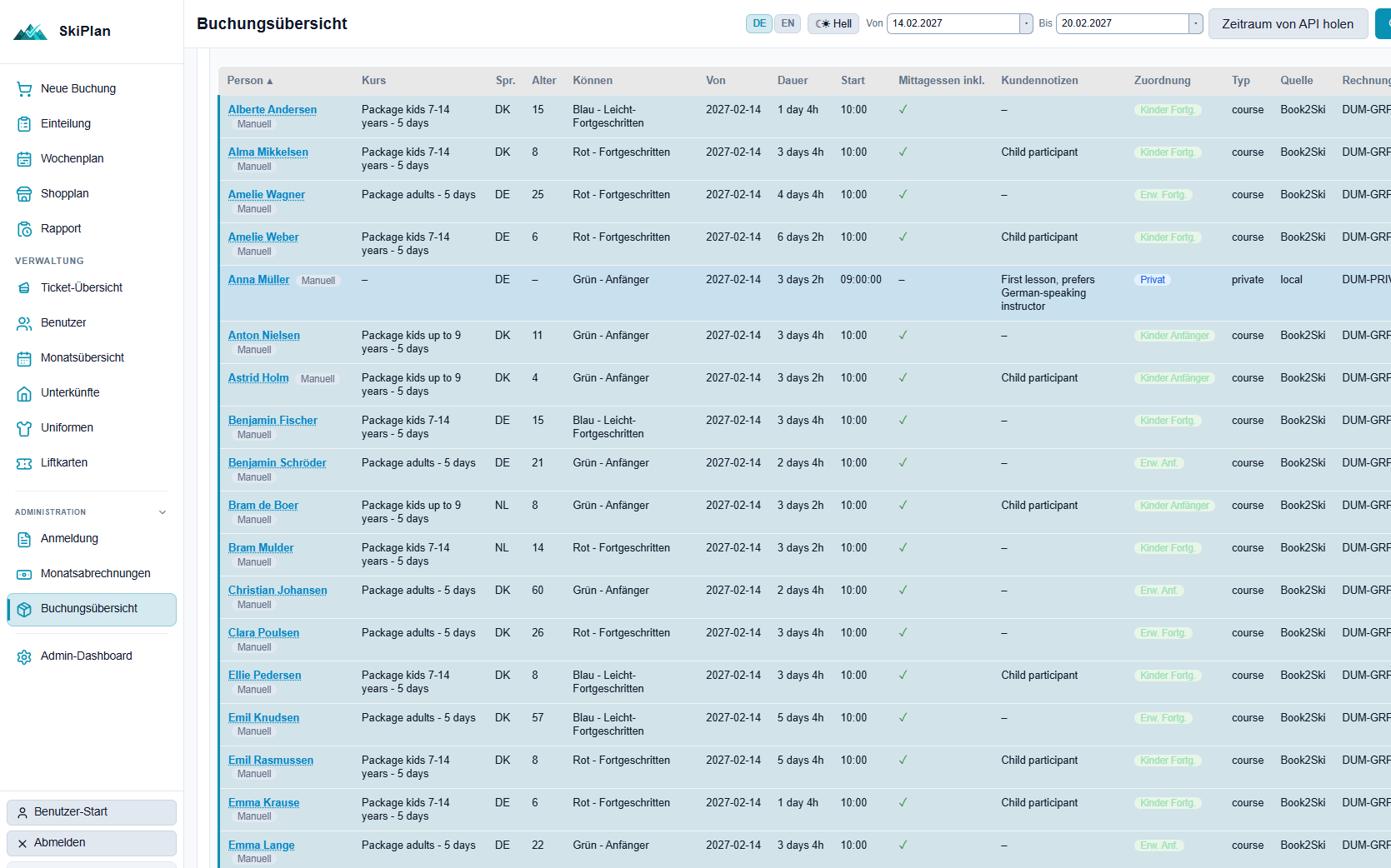Screen dimensions: 1391x868
Task: Click the SkiPlan mountain logo
Action: [31, 32]
